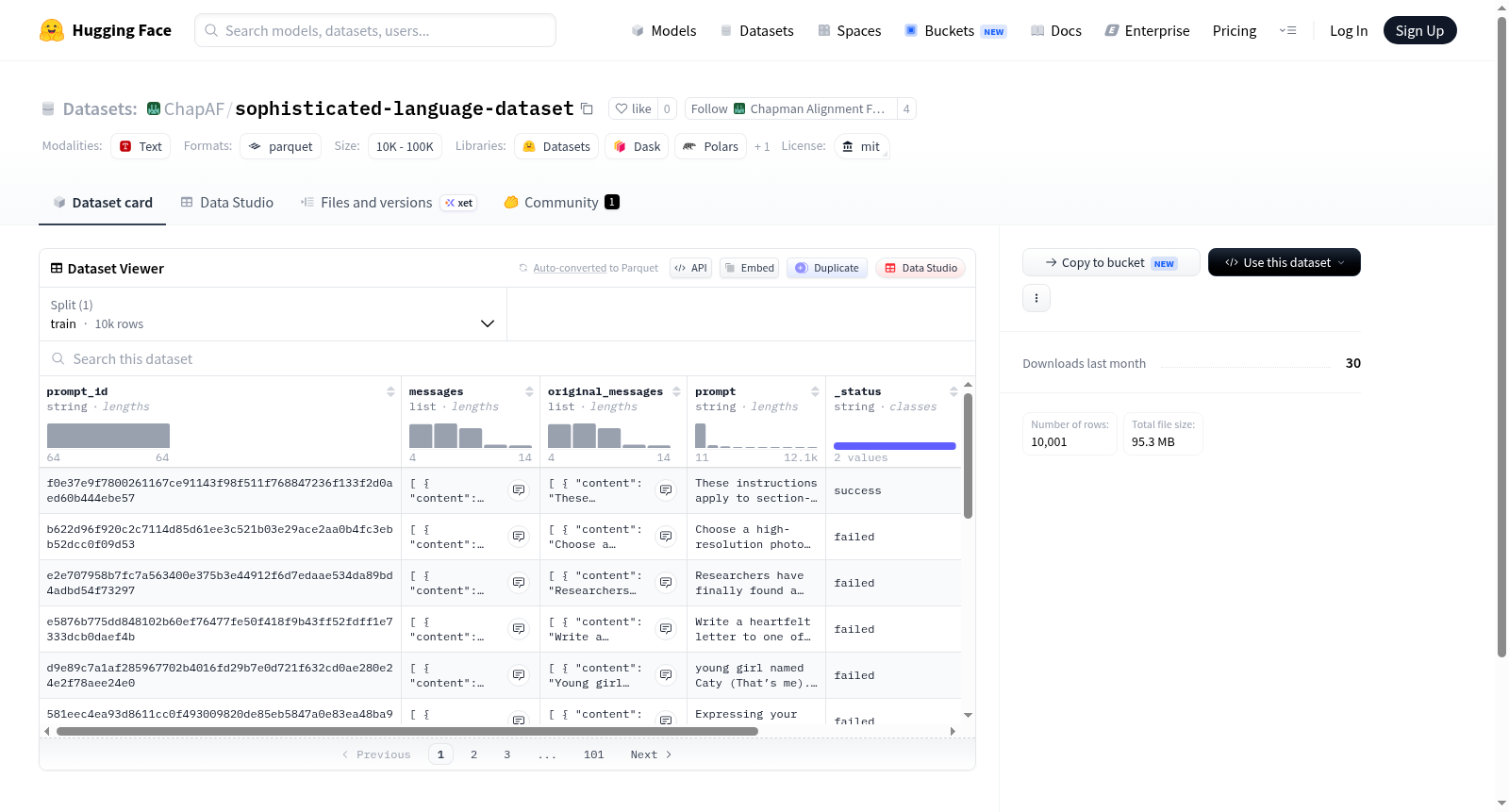Image resolution: width=1509 pixels, height=812 pixels.
Task: Open the expand message icon for the success row messages
Action: click(x=519, y=490)
